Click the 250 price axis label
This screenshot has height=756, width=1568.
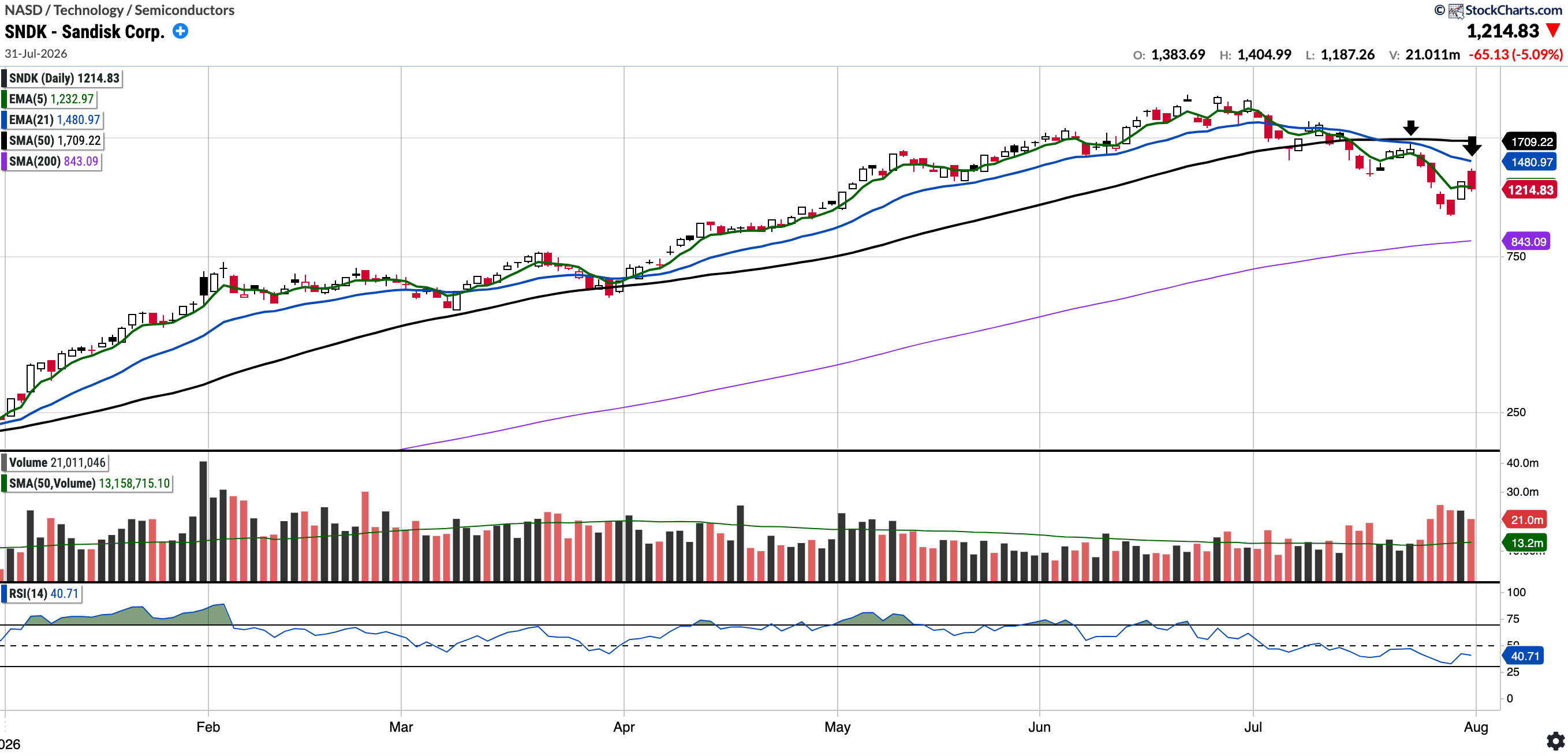click(1516, 412)
